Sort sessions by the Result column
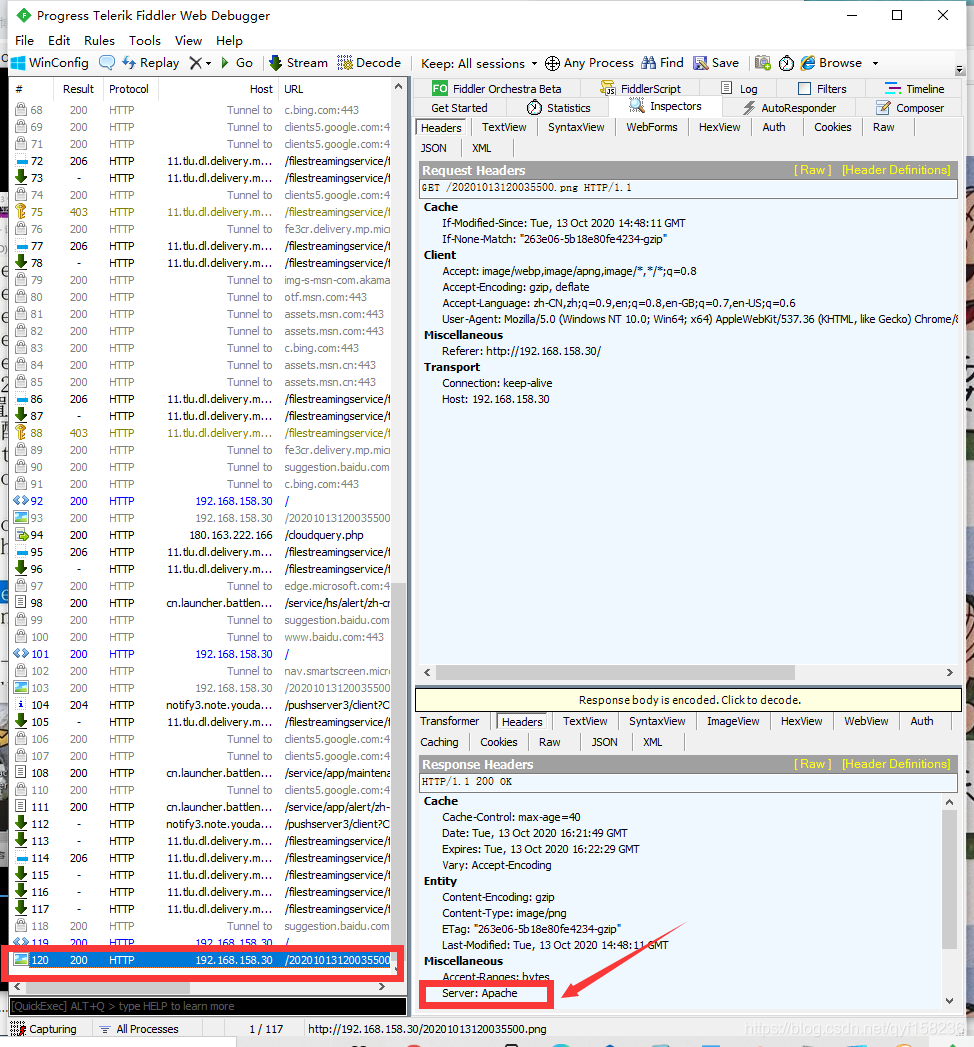The height and width of the screenshot is (1047, 974). point(78,89)
